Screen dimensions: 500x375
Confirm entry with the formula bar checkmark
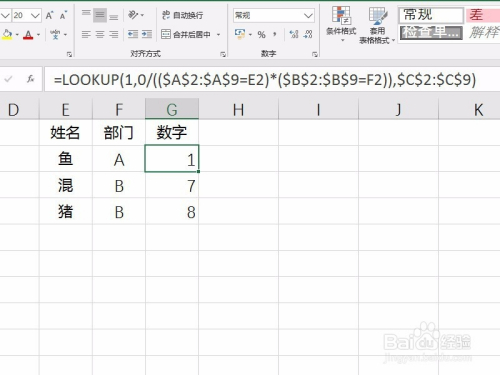(8, 79)
